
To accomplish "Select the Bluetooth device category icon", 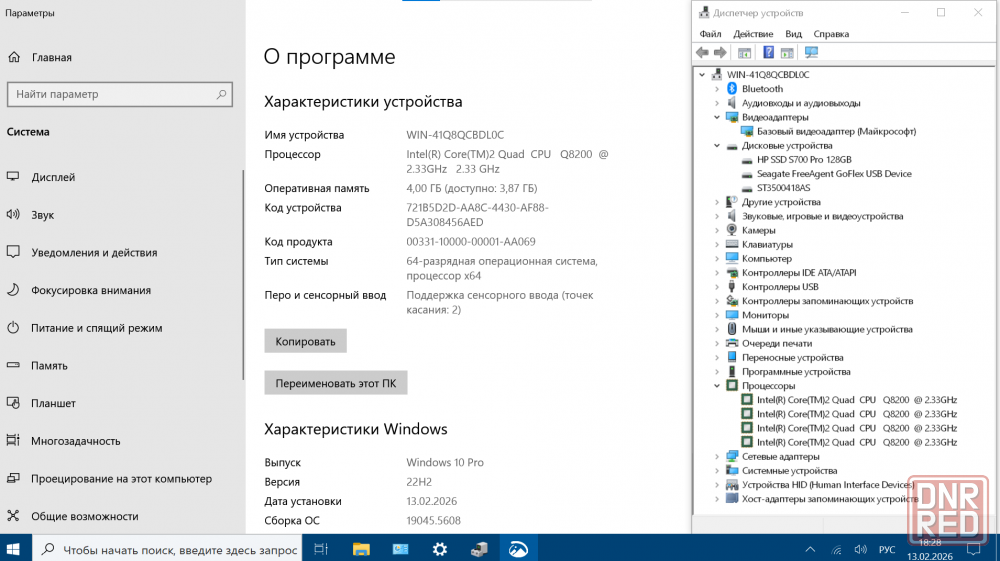I will 732,89.
